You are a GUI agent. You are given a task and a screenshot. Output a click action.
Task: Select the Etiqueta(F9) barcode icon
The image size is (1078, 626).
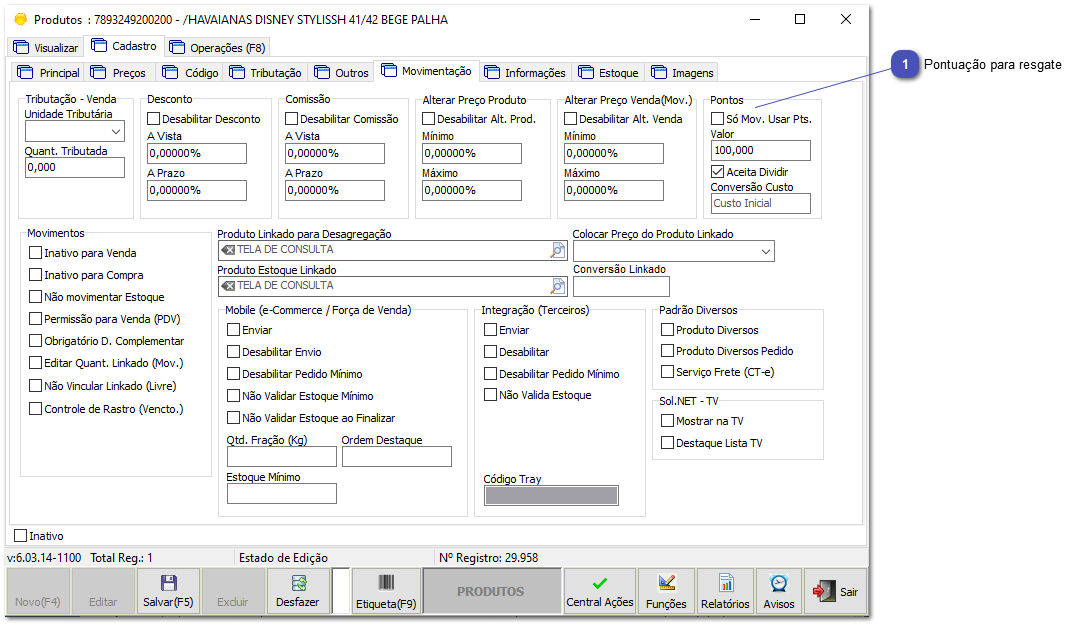[x=385, y=583]
